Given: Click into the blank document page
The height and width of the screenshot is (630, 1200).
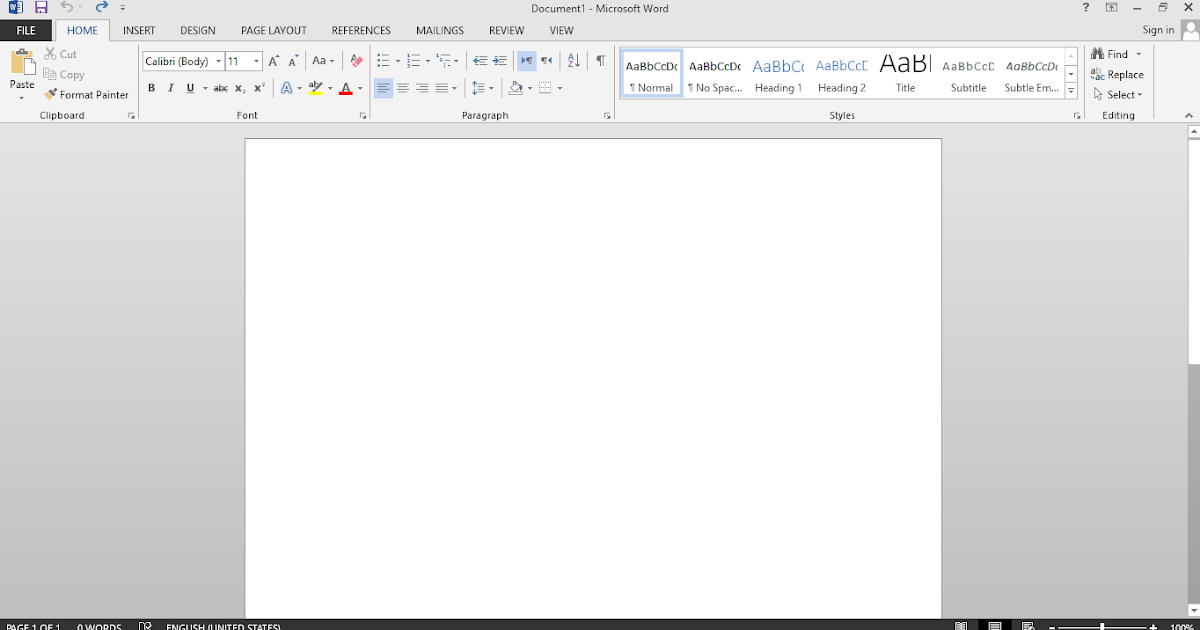Looking at the screenshot, I should pos(593,378).
